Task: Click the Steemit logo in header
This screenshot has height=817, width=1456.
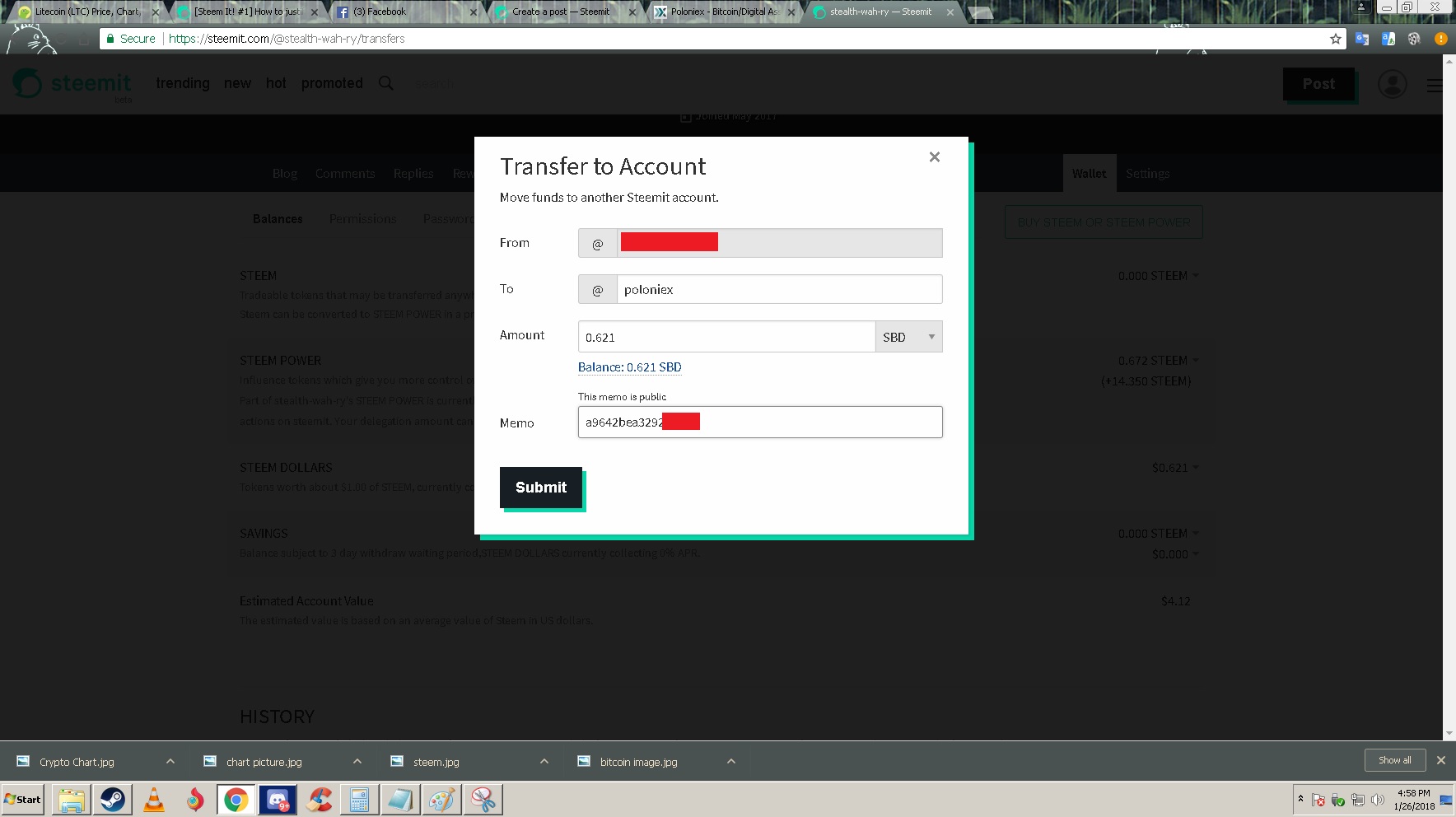Action: coord(72,83)
